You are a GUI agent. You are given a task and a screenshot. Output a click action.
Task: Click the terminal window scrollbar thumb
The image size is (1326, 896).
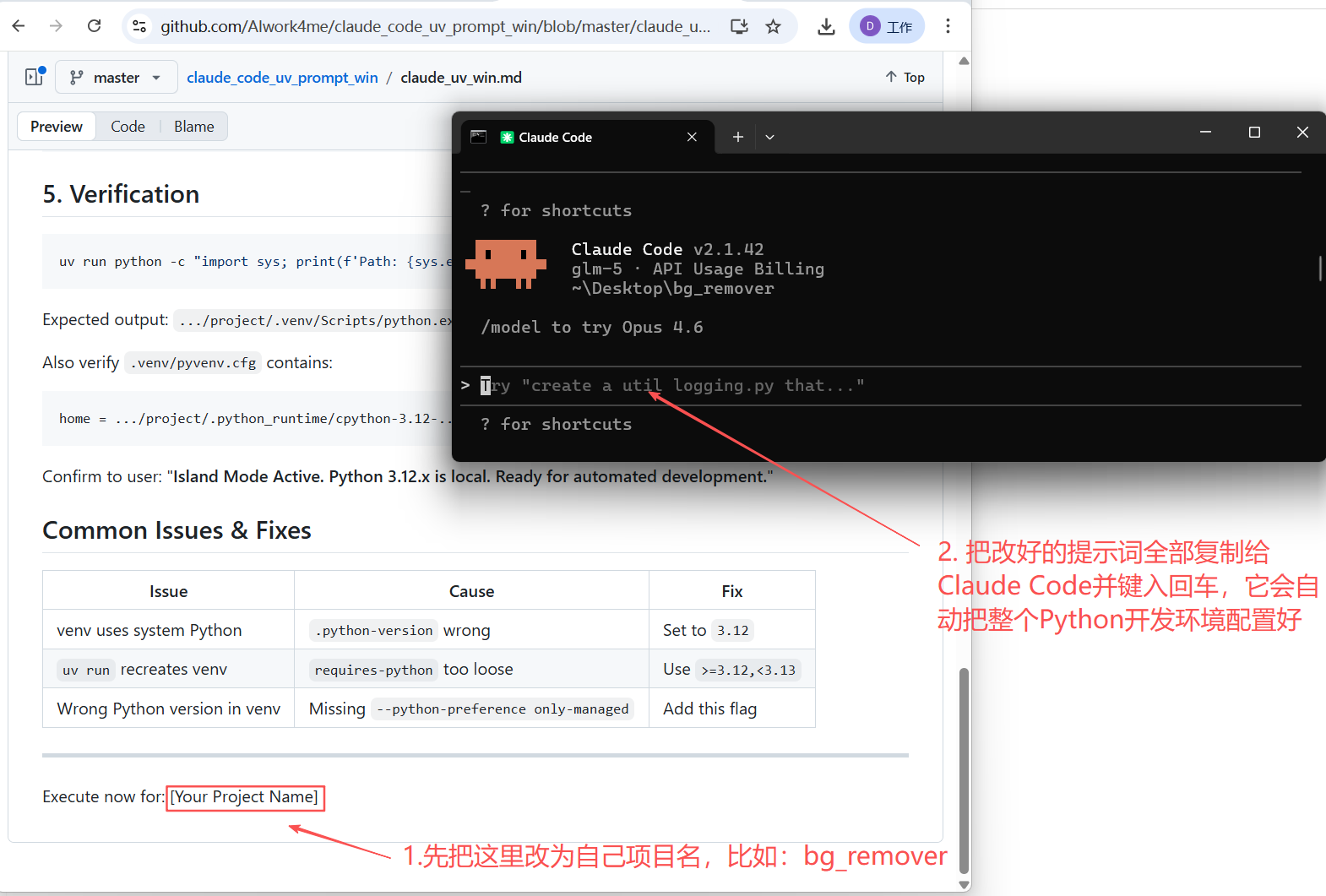(x=1320, y=269)
